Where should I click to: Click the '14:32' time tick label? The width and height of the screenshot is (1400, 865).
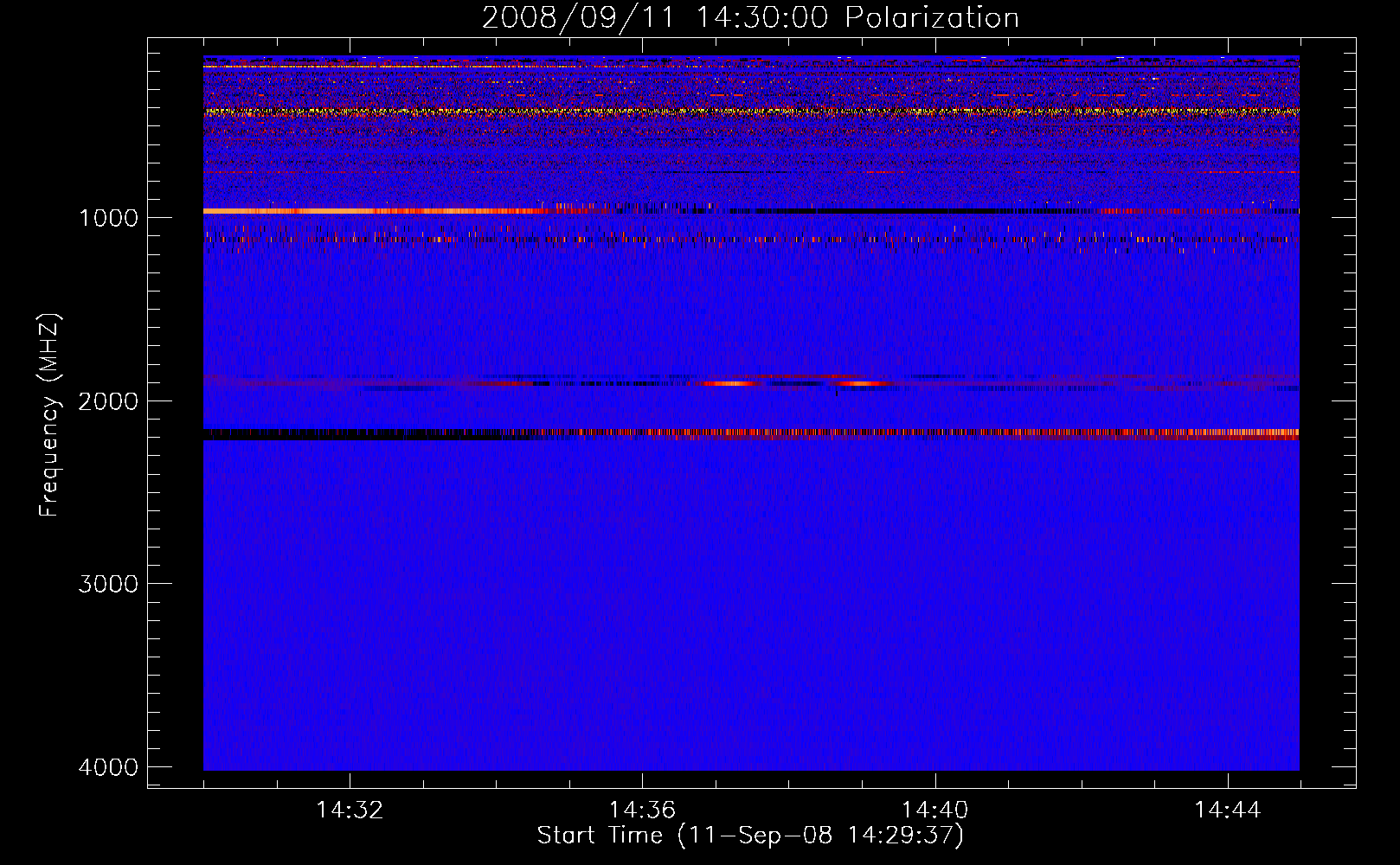(x=350, y=811)
